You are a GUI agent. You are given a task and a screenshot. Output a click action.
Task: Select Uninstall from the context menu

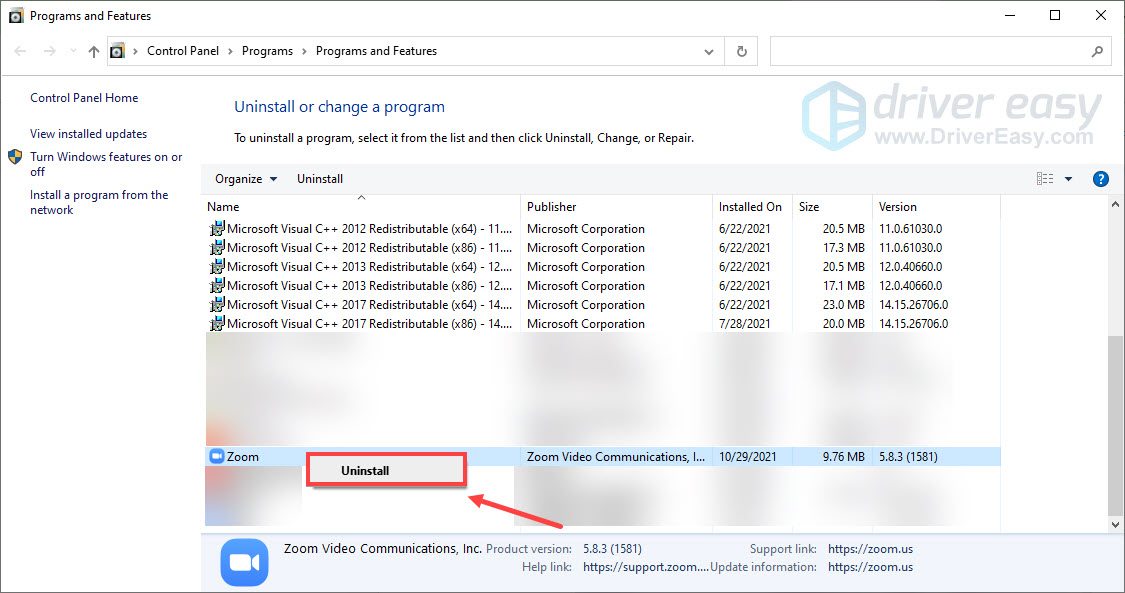point(365,470)
